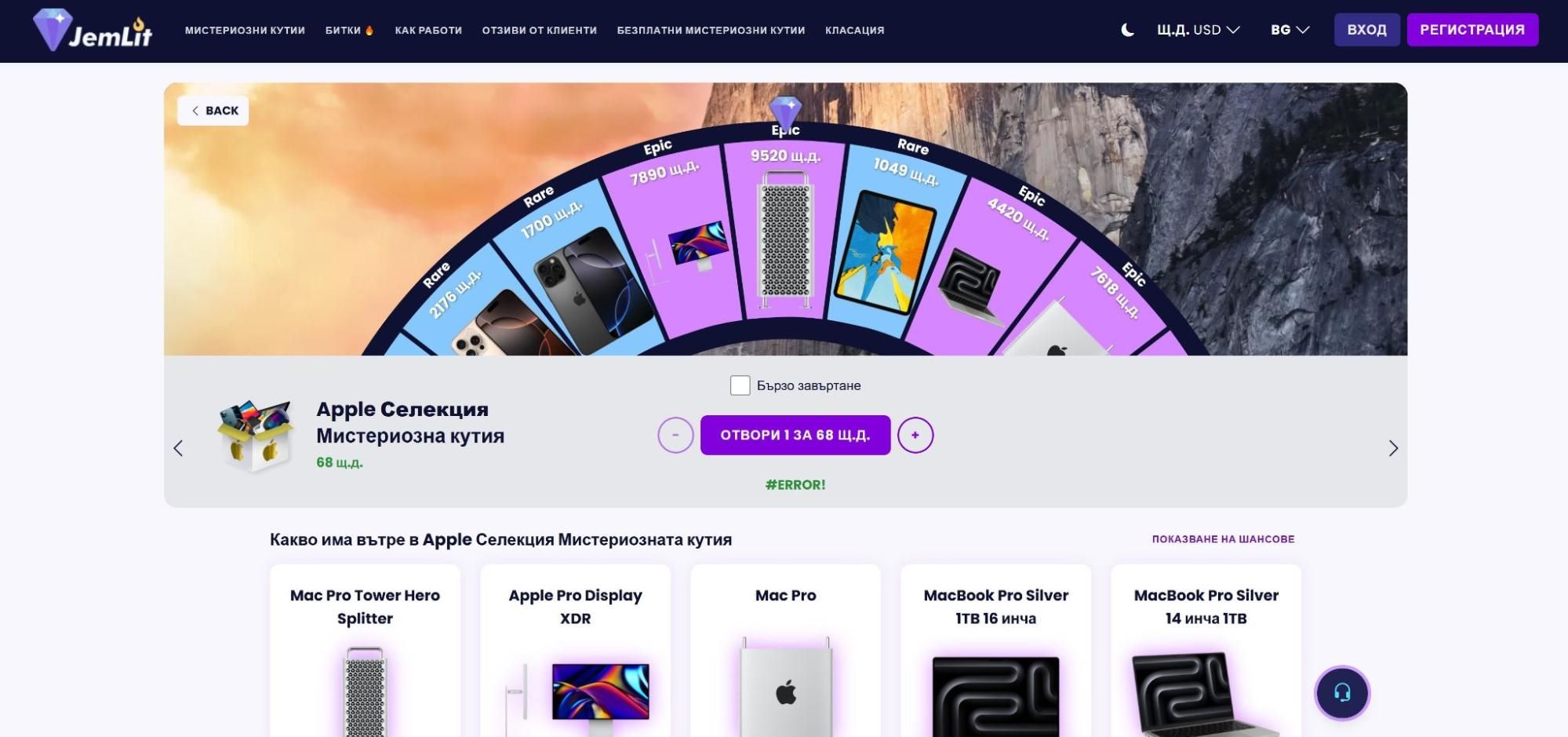
Task: Open the Битки menu item
Action: click(349, 31)
